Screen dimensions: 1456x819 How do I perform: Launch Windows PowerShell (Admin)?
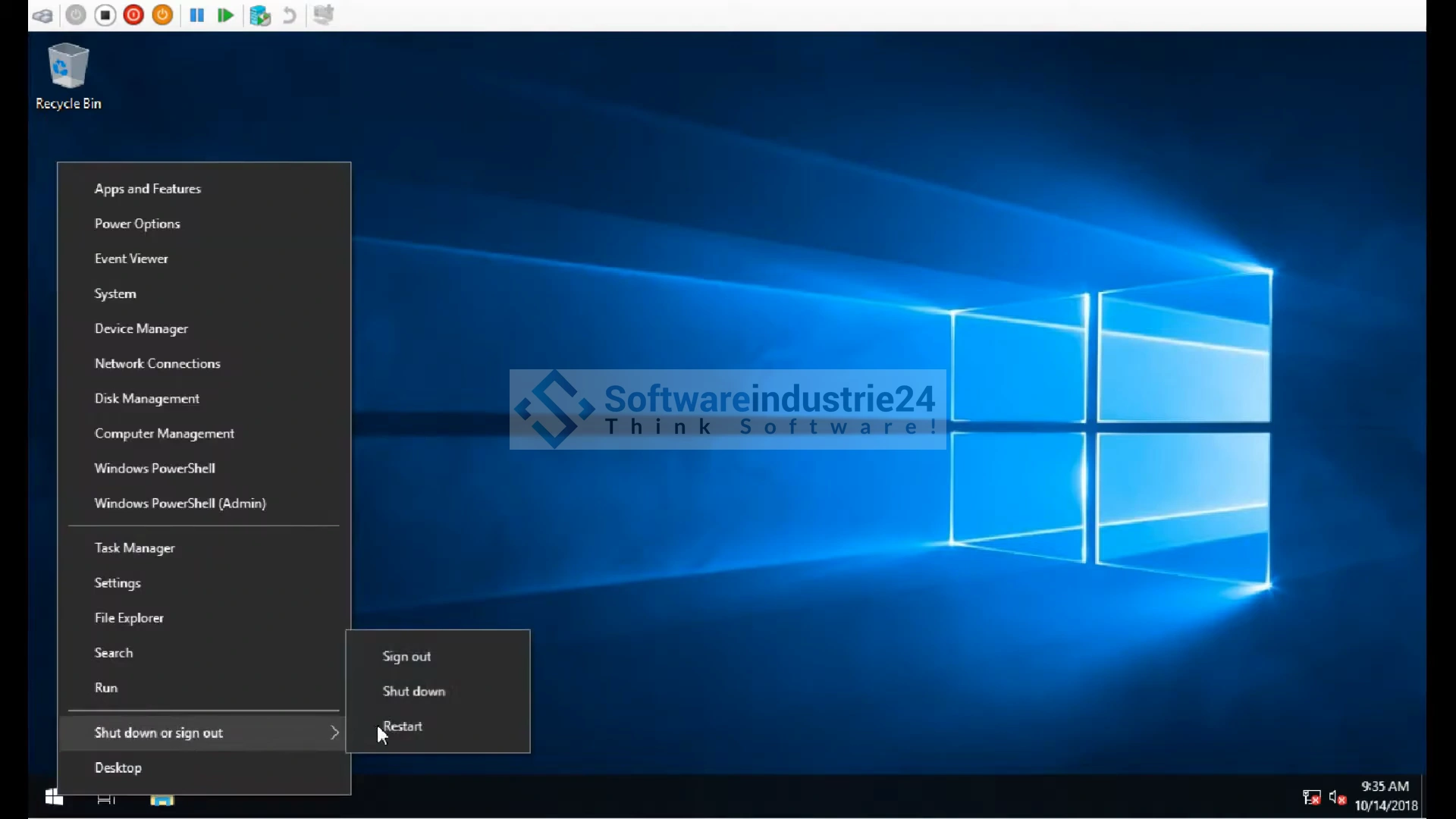(x=180, y=504)
